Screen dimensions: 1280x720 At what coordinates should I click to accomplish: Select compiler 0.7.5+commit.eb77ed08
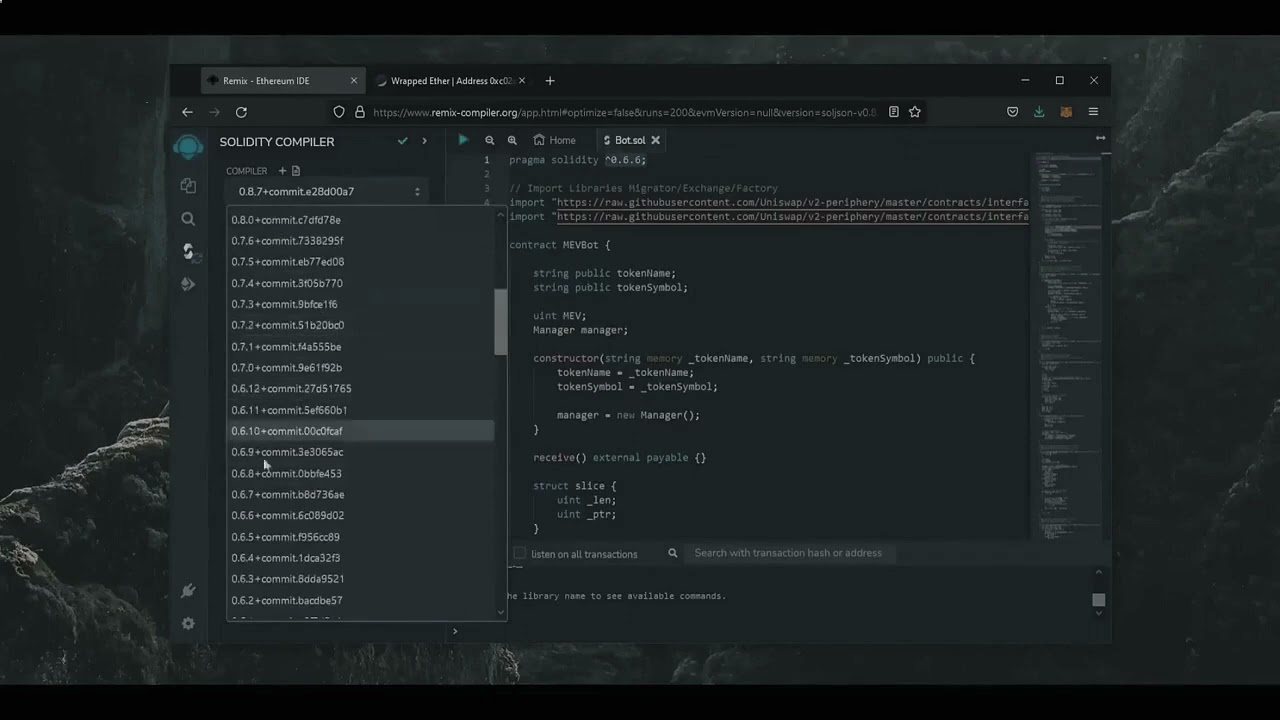point(361,262)
